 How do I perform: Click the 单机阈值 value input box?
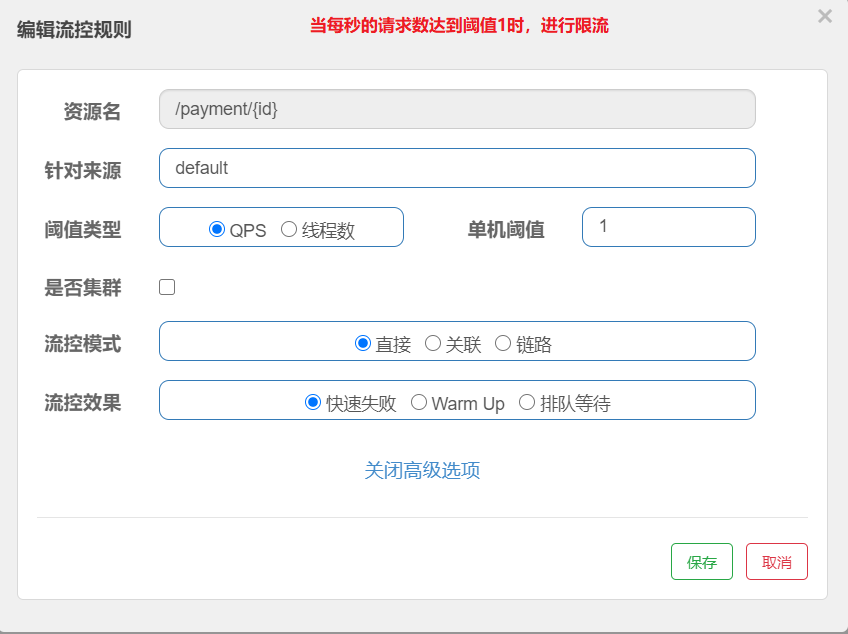[668, 227]
